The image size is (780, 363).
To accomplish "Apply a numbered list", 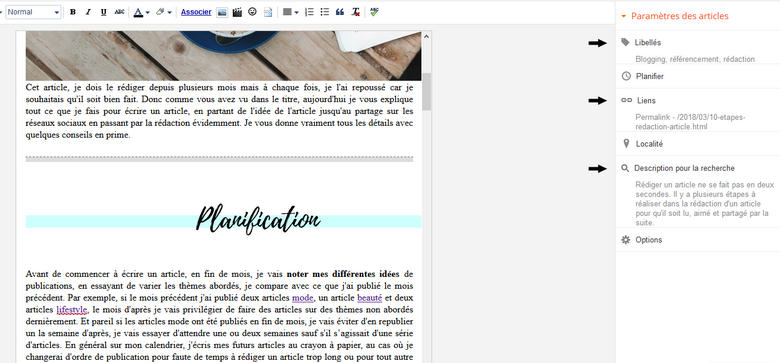I will pos(309,12).
